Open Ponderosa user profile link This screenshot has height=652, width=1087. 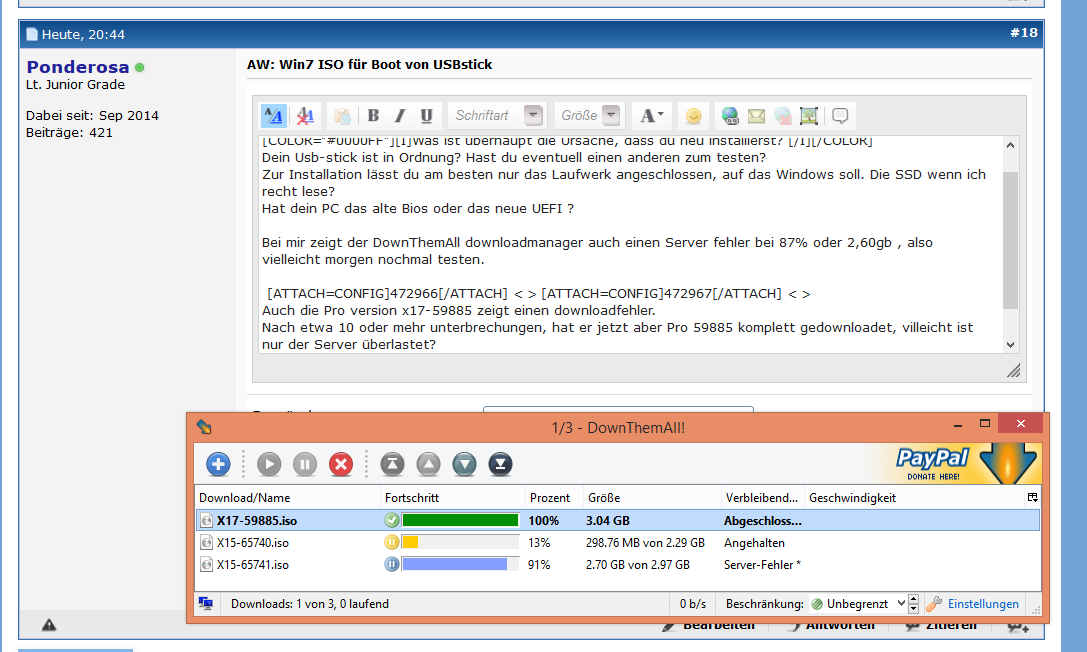78,67
